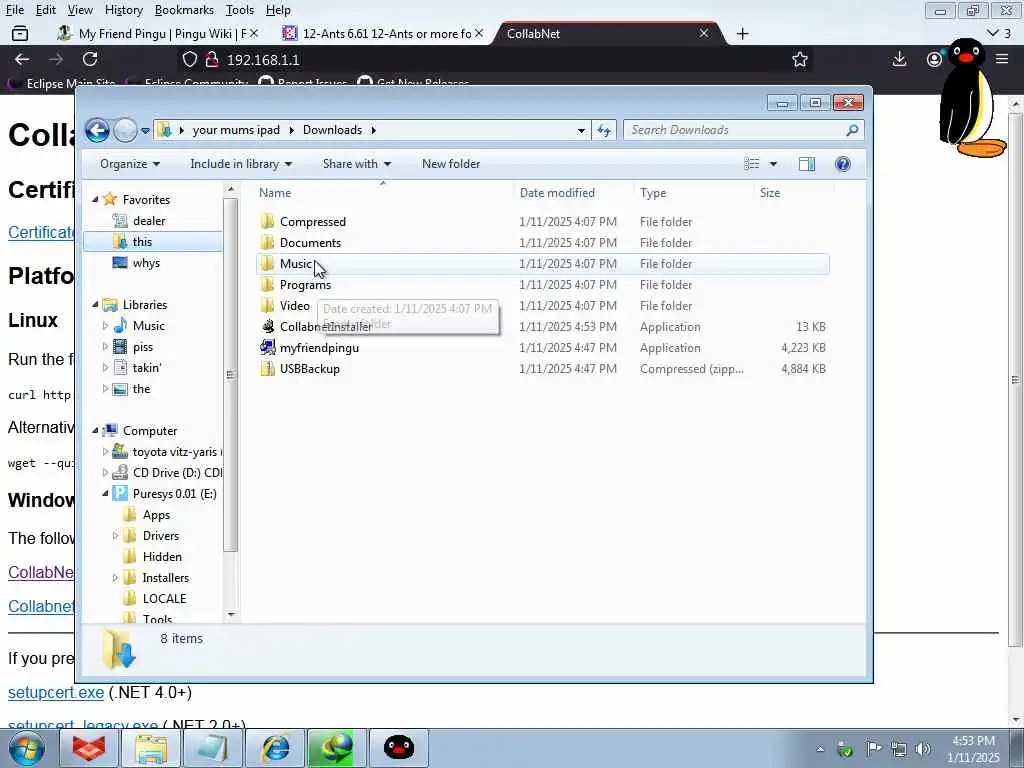Bookmark this page with the star icon

click(800, 59)
